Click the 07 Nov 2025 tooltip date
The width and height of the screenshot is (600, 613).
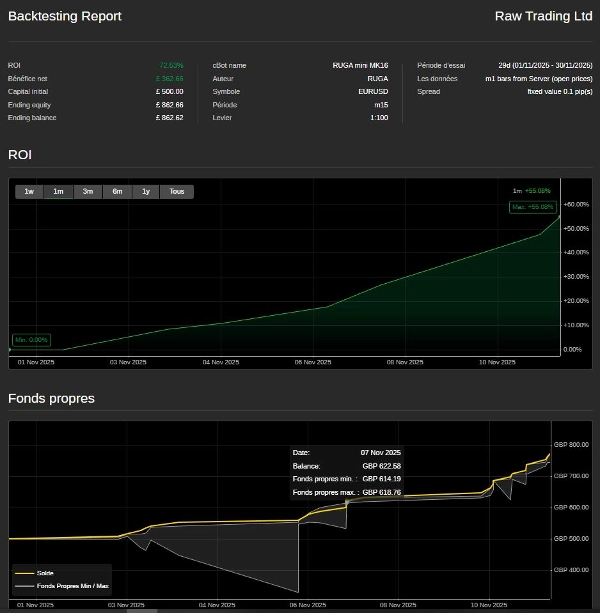pyautogui.click(x=380, y=452)
